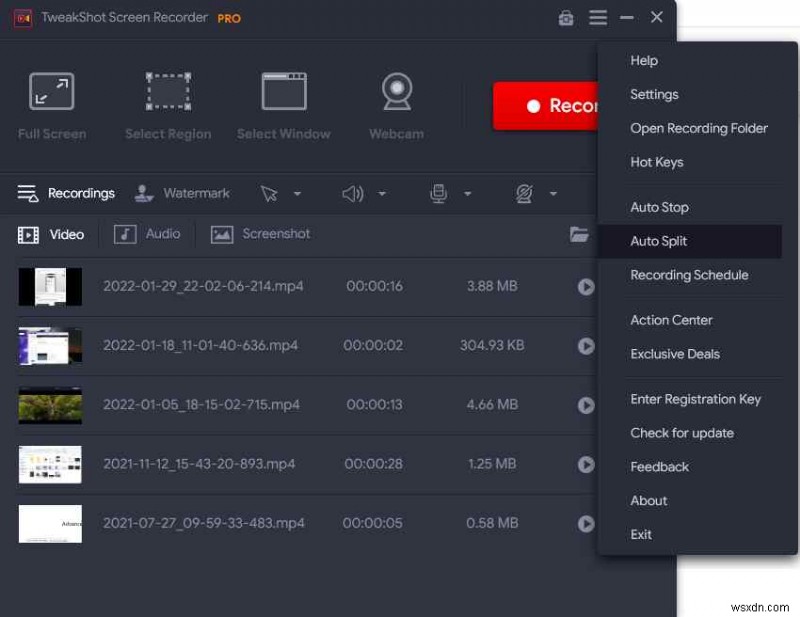Open the screenshot camera icon in title bar
This screenshot has width=800, height=617.
point(566,18)
